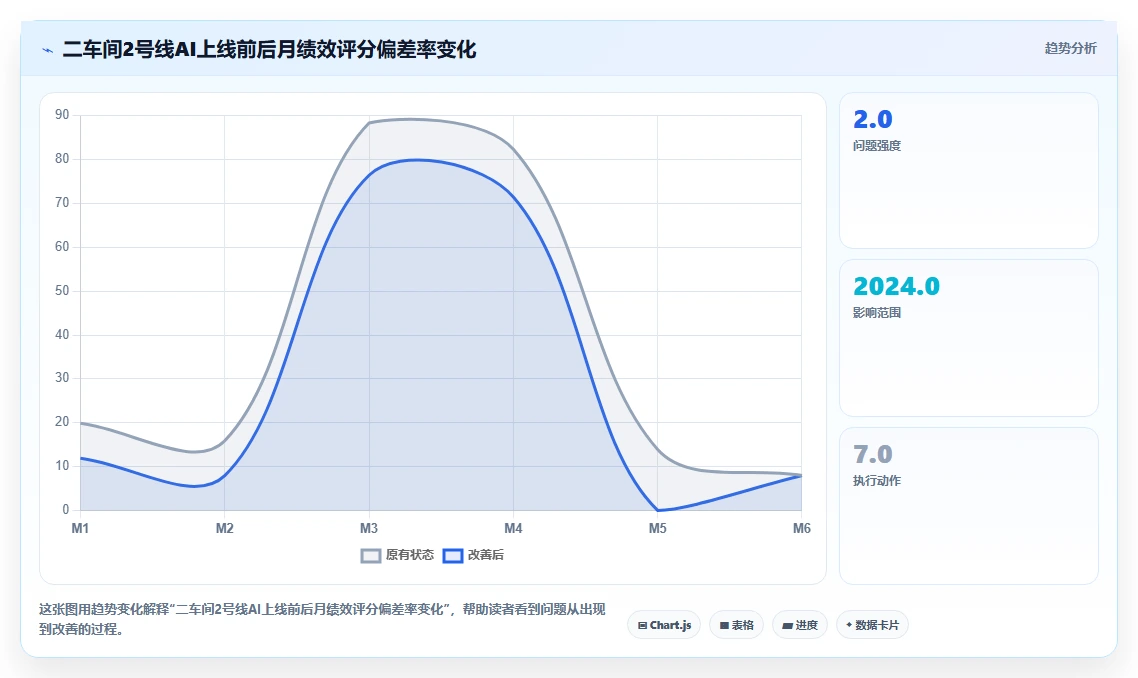Viewport: 1138px width, 678px height.
Task: Click the 表格 tag
Action: click(x=736, y=625)
